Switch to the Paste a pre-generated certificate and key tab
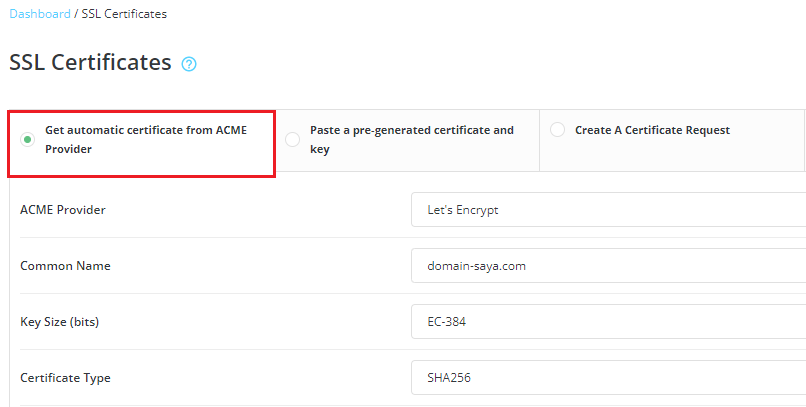 point(407,141)
